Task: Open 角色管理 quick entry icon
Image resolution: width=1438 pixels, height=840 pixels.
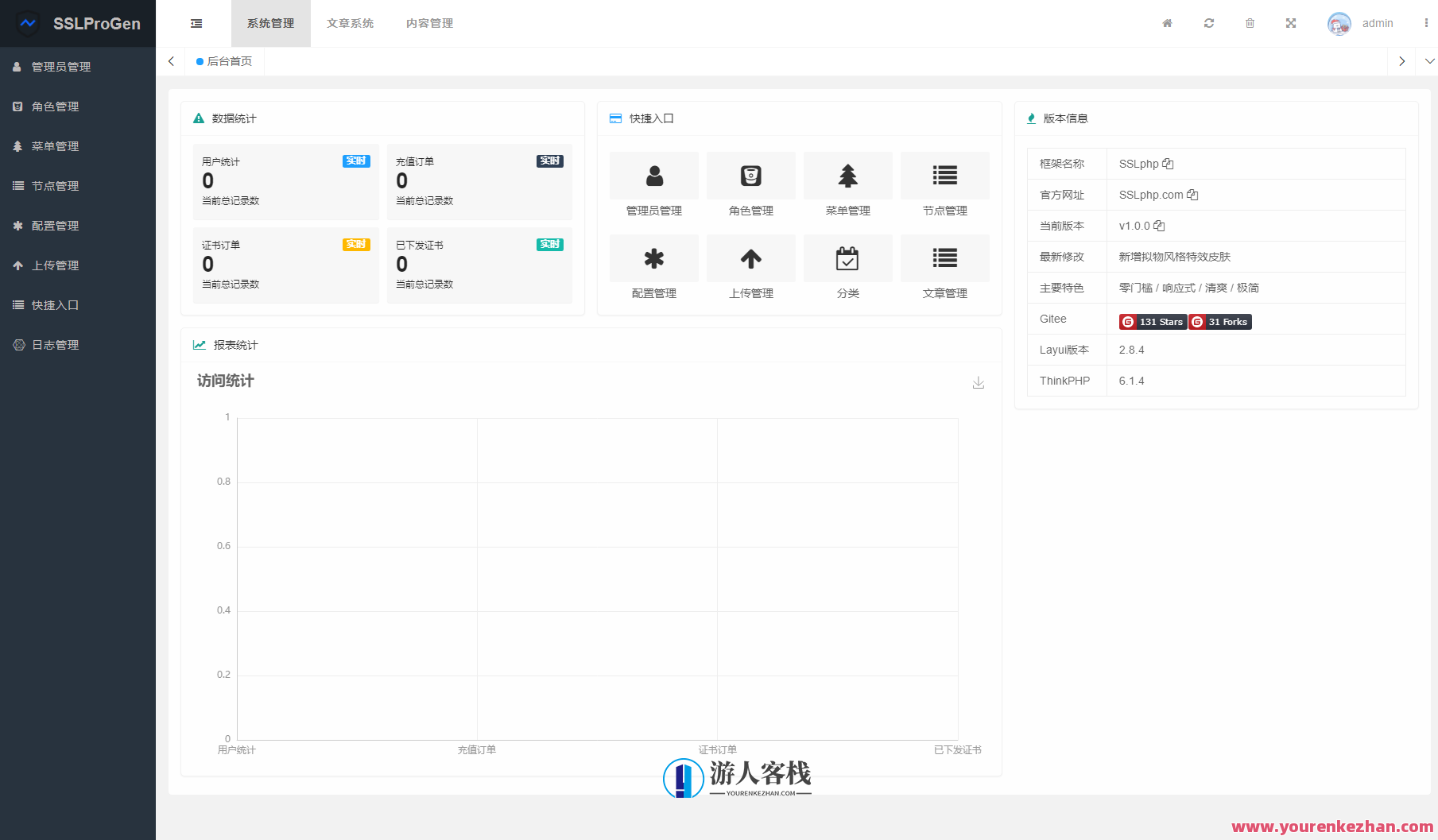Action: [x=750, y=176]
